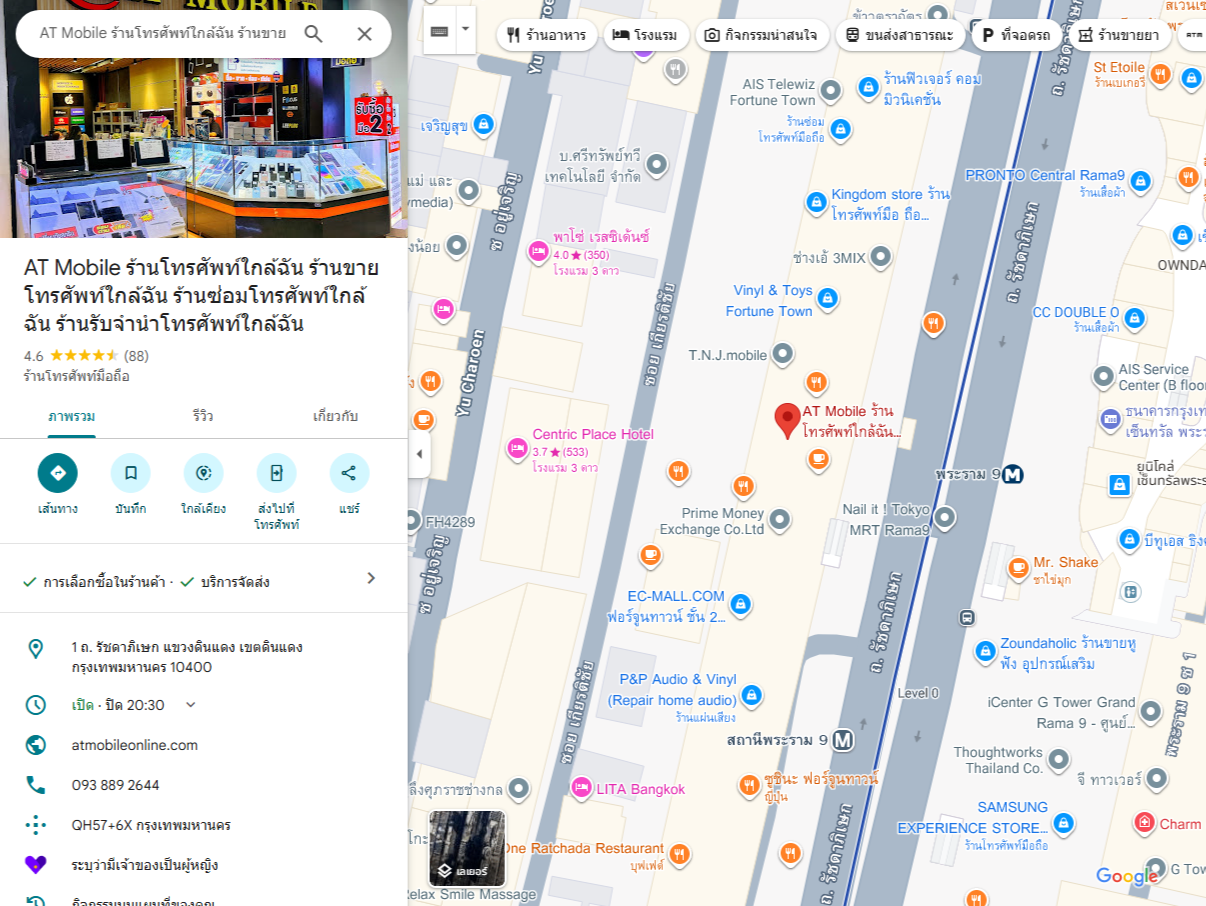
Task: Click the share (แชร์) icon
Action: pos(349,473)
